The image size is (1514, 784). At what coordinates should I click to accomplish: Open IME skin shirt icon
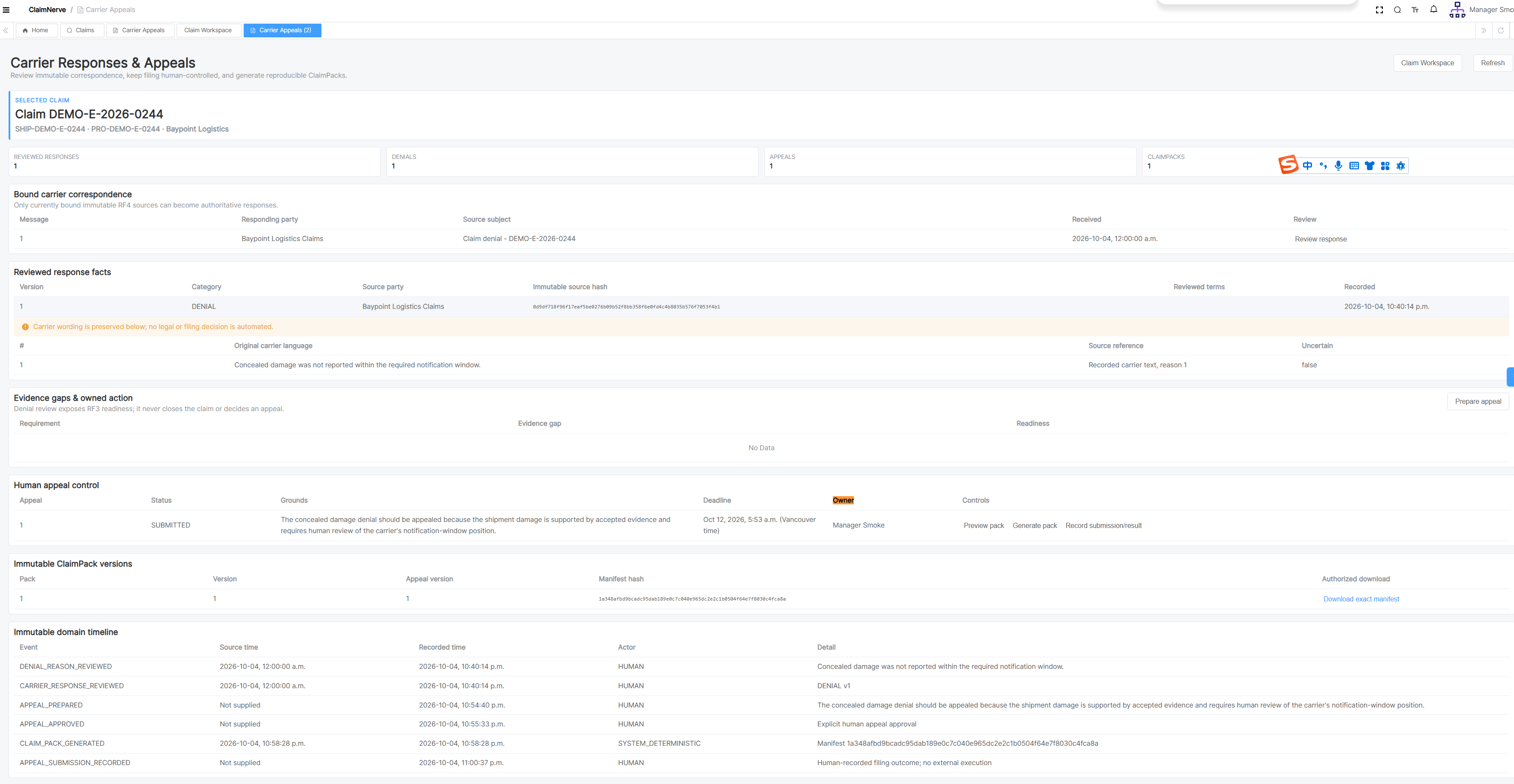pyautogui.click(x=1370, y=166)
